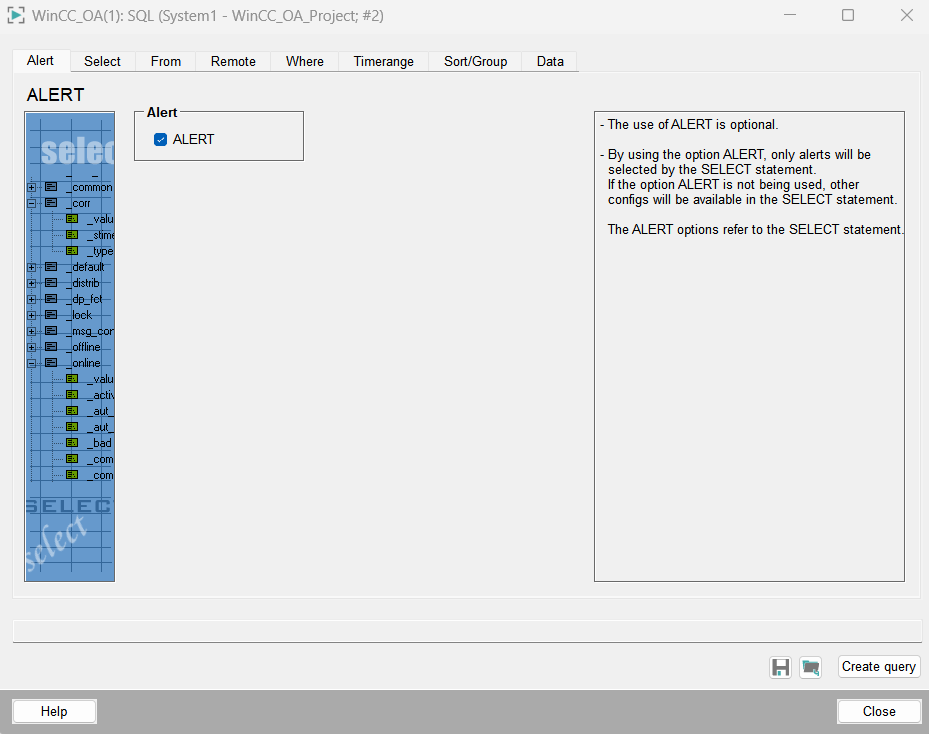Expand the _common tree node
Screen dimensions: 929x734
click(32, 187)
